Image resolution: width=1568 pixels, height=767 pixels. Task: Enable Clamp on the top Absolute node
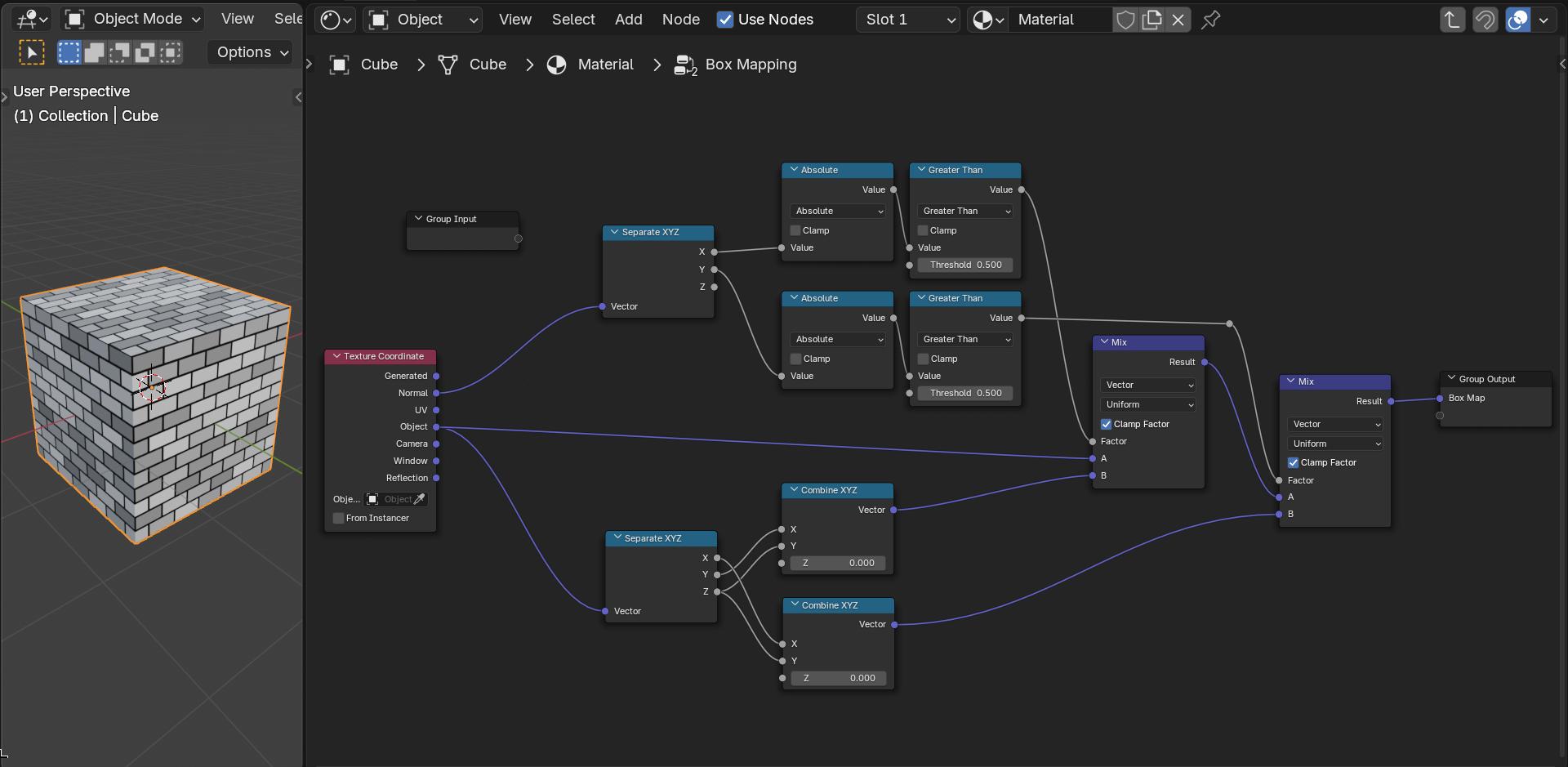(x=795, y=230)
